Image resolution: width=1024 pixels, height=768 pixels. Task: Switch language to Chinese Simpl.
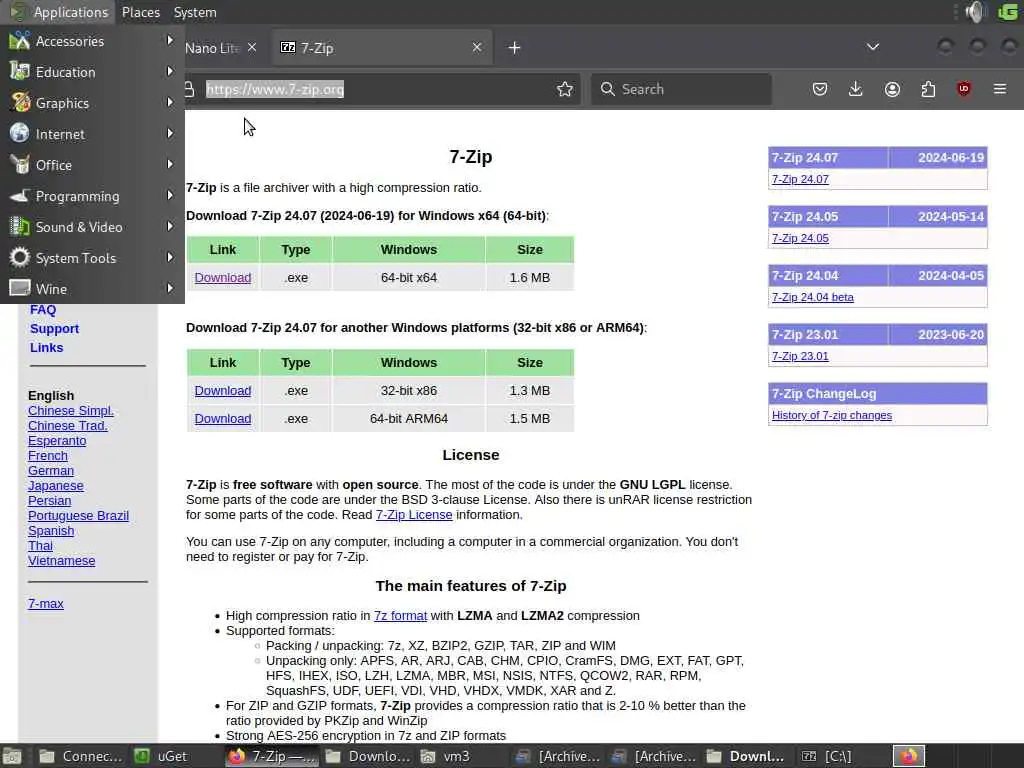pyautogui.click(x=71, y=411)
